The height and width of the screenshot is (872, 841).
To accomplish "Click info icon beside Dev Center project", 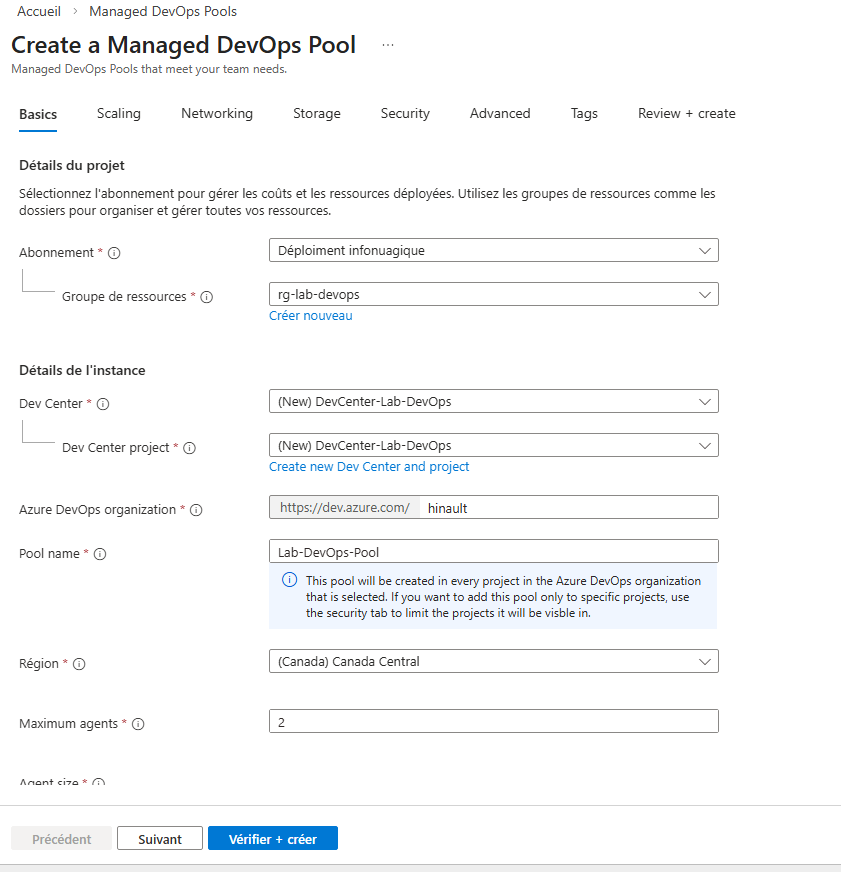I will coord(190,448).
